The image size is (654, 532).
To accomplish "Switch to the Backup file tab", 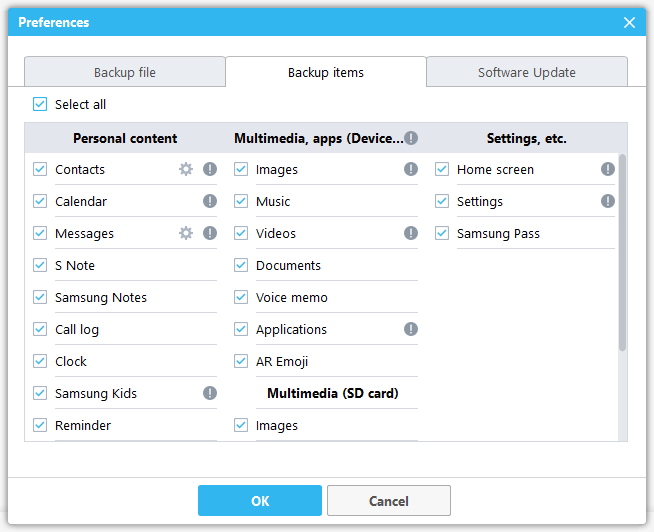I will click(x=125, y=73).
